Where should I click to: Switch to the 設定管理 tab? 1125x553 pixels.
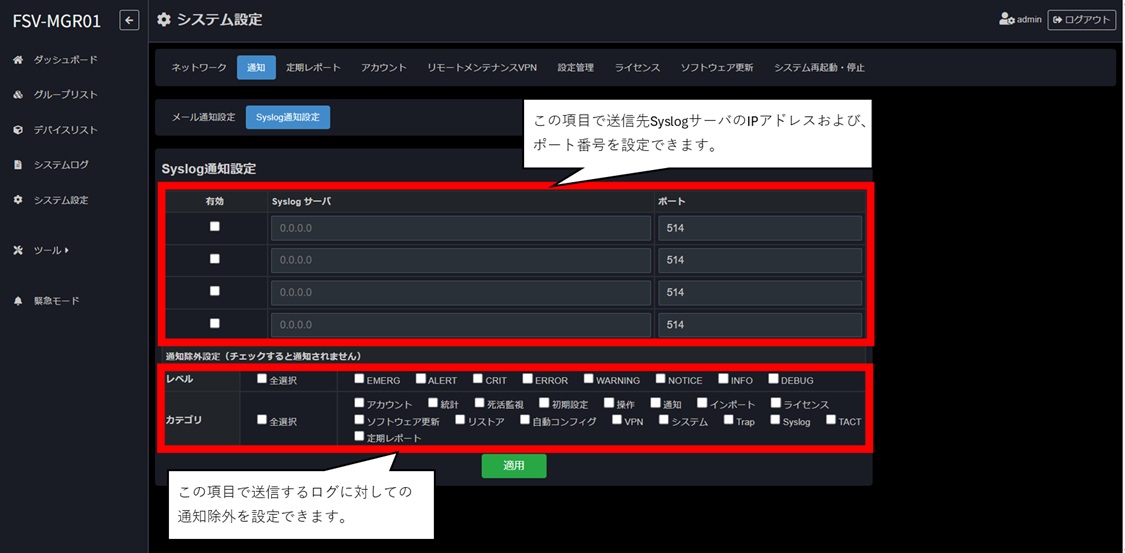click(x=575, y=67)
